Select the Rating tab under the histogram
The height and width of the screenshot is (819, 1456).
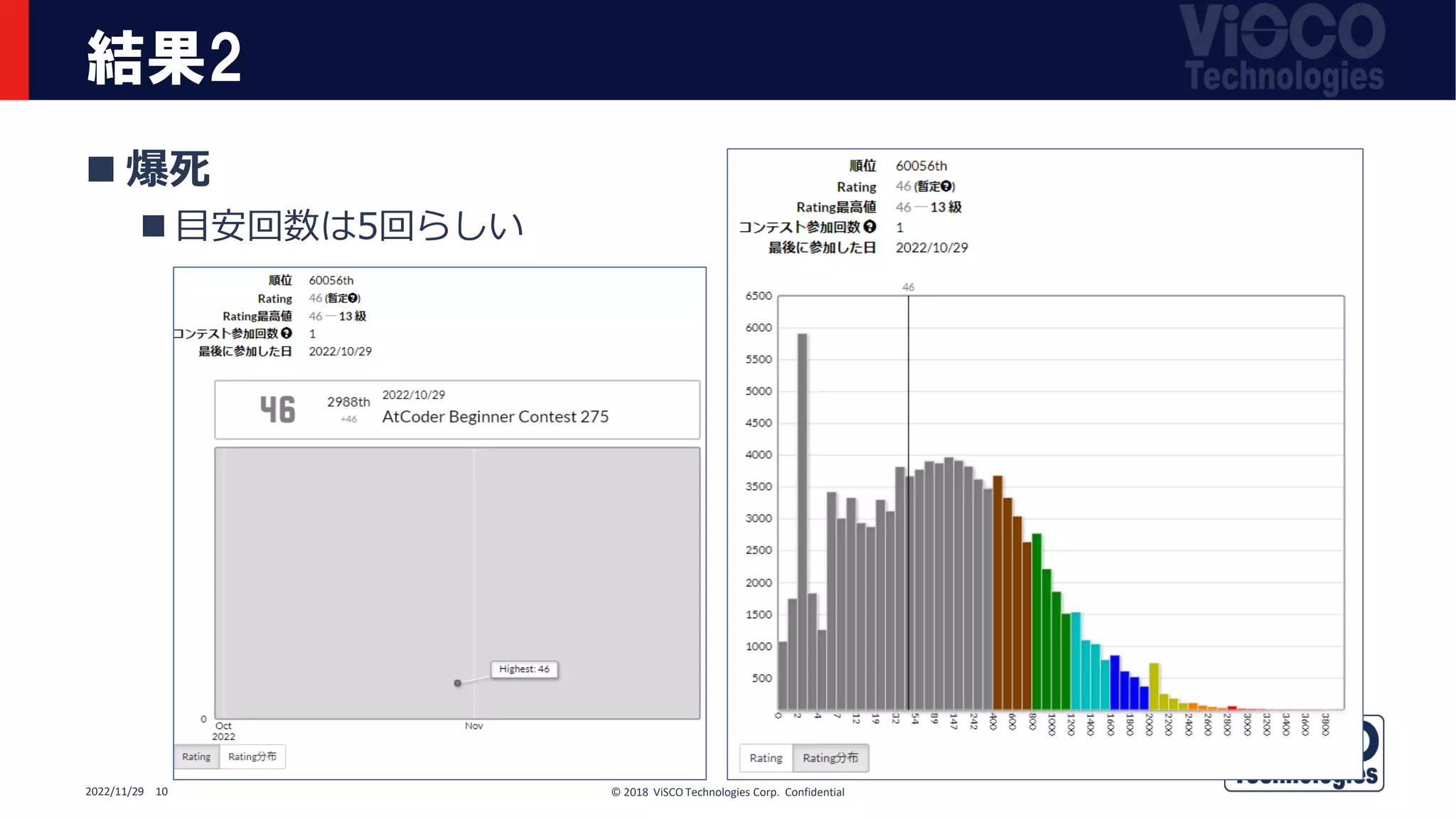click(766, 758)
